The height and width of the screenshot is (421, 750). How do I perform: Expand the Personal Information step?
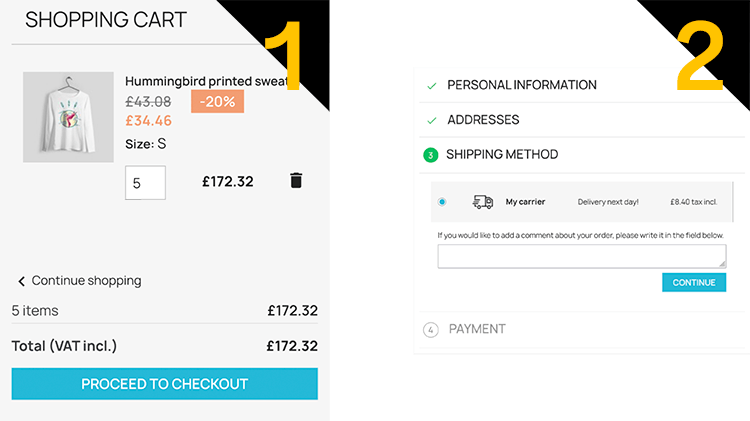pos(522,85)
